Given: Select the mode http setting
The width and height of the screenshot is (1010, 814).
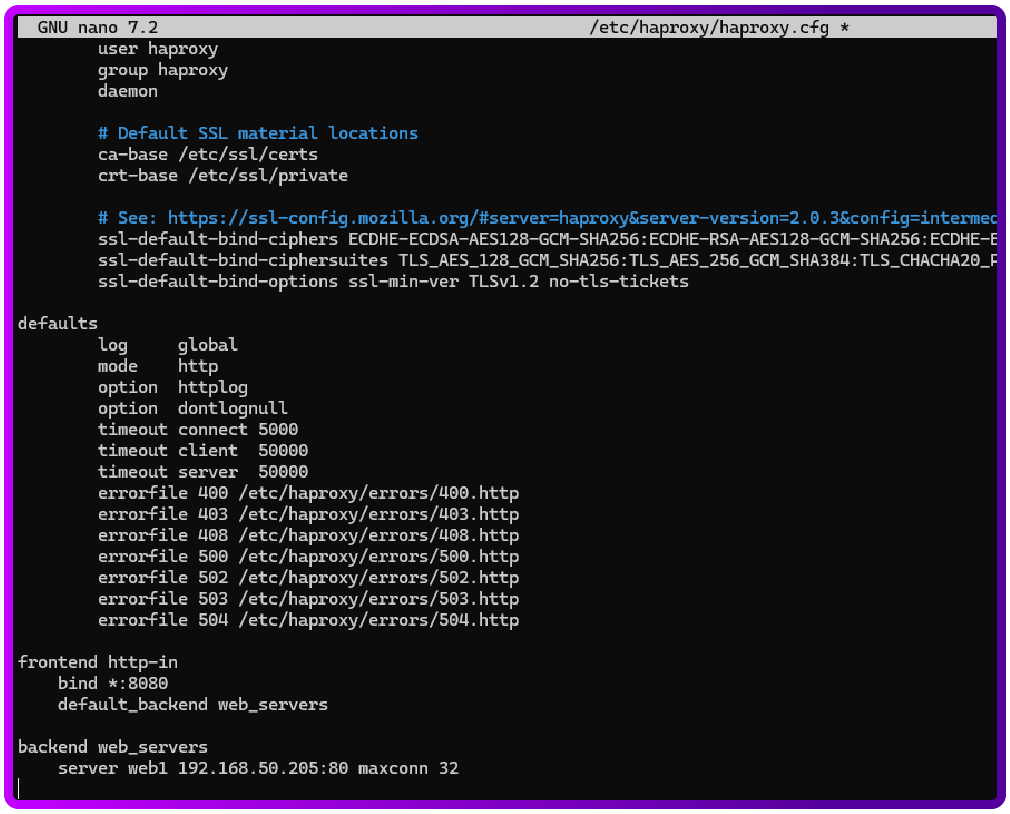Looking at the screenshot, I should pos(160,365).
